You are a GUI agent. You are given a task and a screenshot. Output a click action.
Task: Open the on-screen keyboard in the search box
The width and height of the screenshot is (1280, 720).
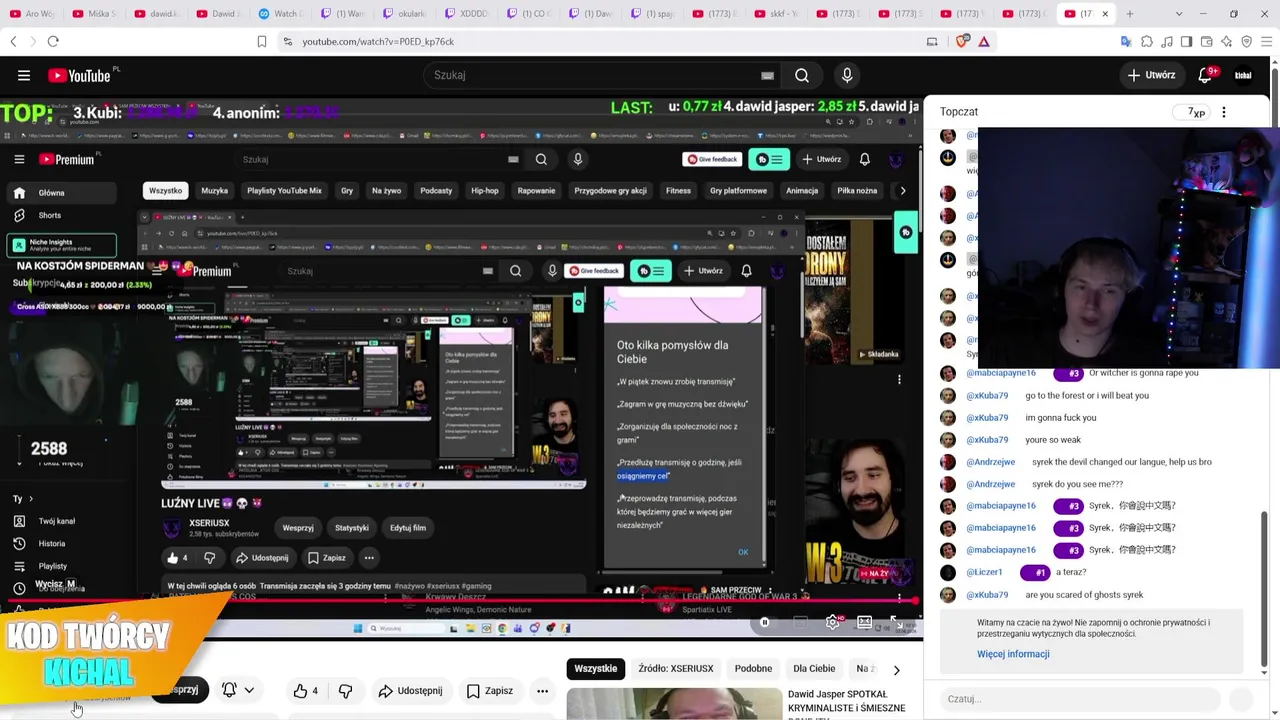click(767, 75)
